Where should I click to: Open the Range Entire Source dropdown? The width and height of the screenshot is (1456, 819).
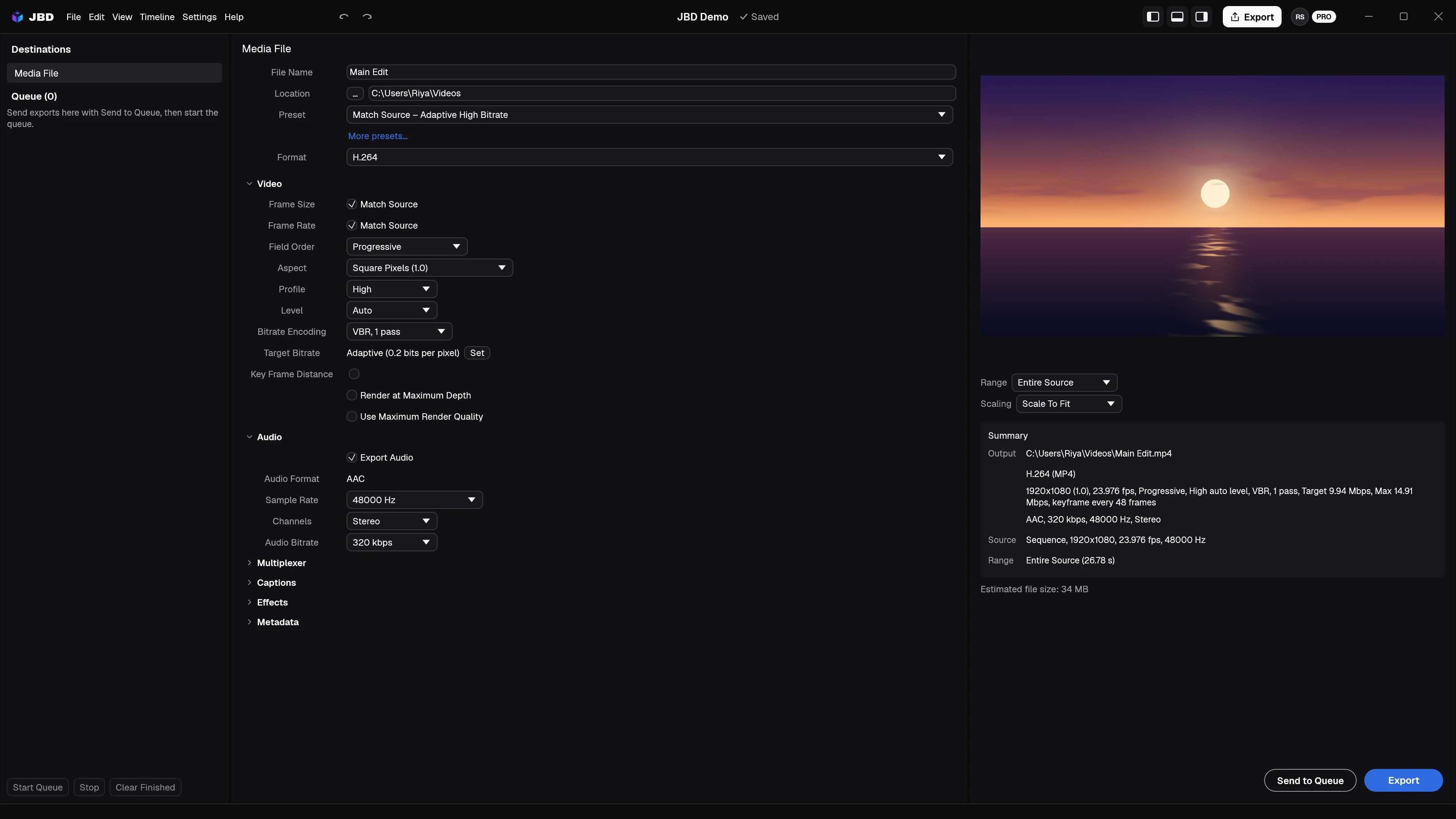(x=1064, y=383)
